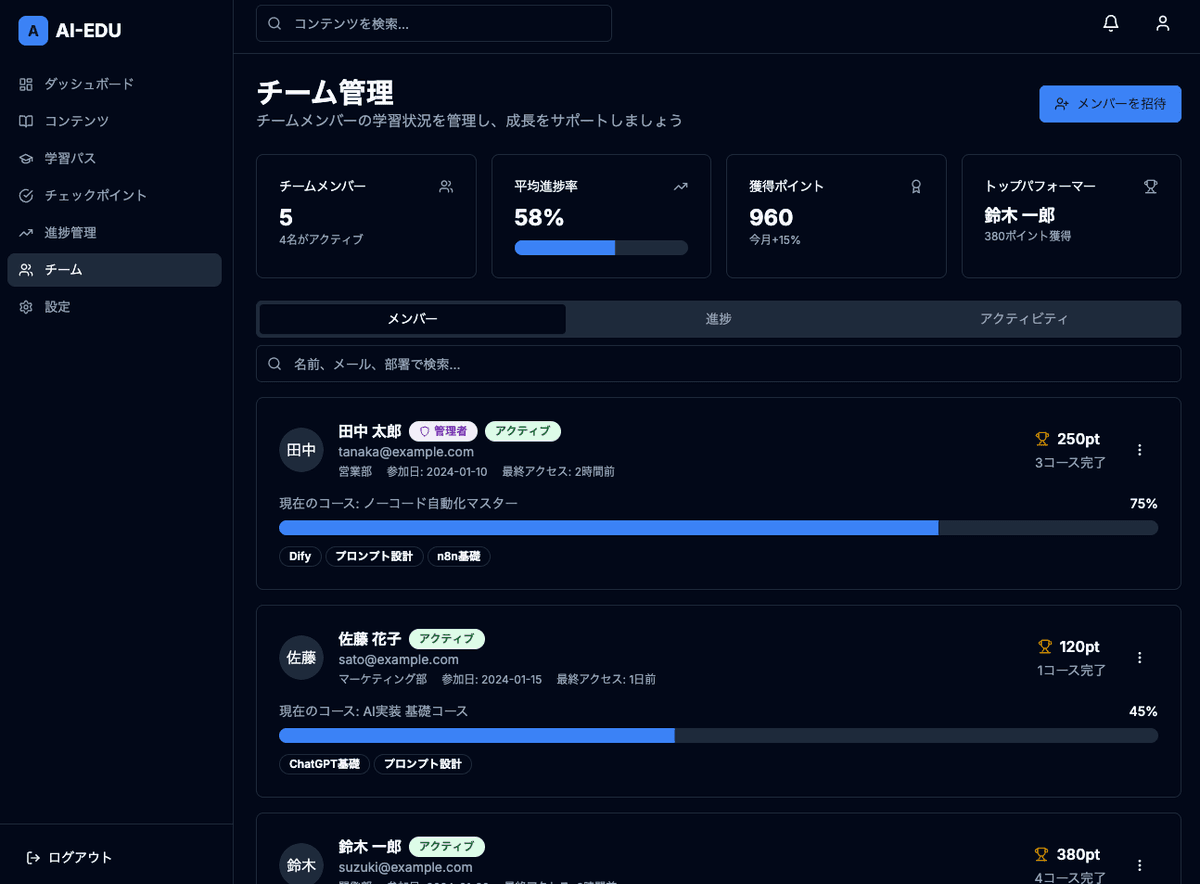This screenshot has height=884, width=1200.
Task: Click the チェックポイント checkmark icon
Action: (x=26, y=195)
